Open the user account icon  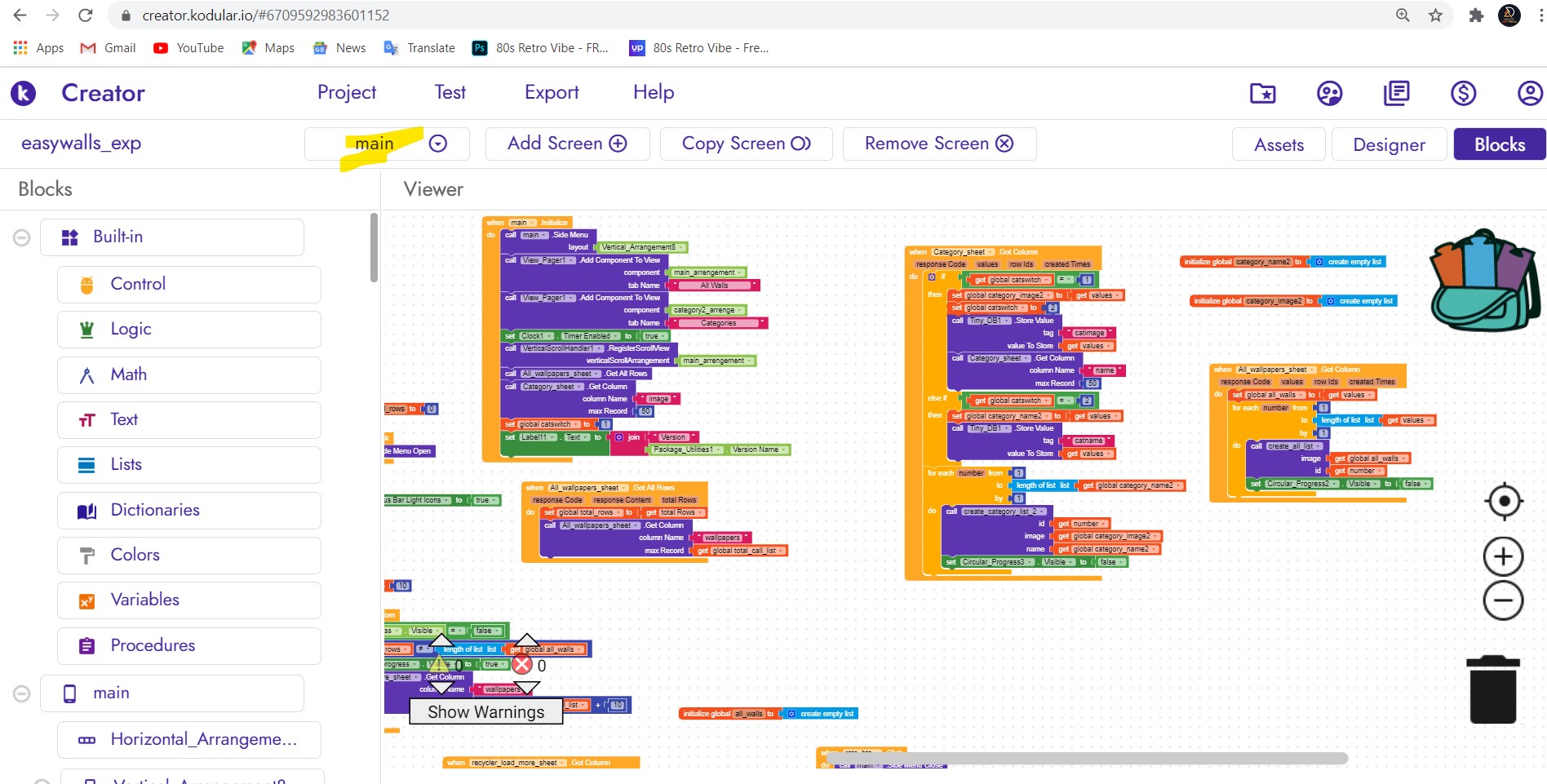1530,94
